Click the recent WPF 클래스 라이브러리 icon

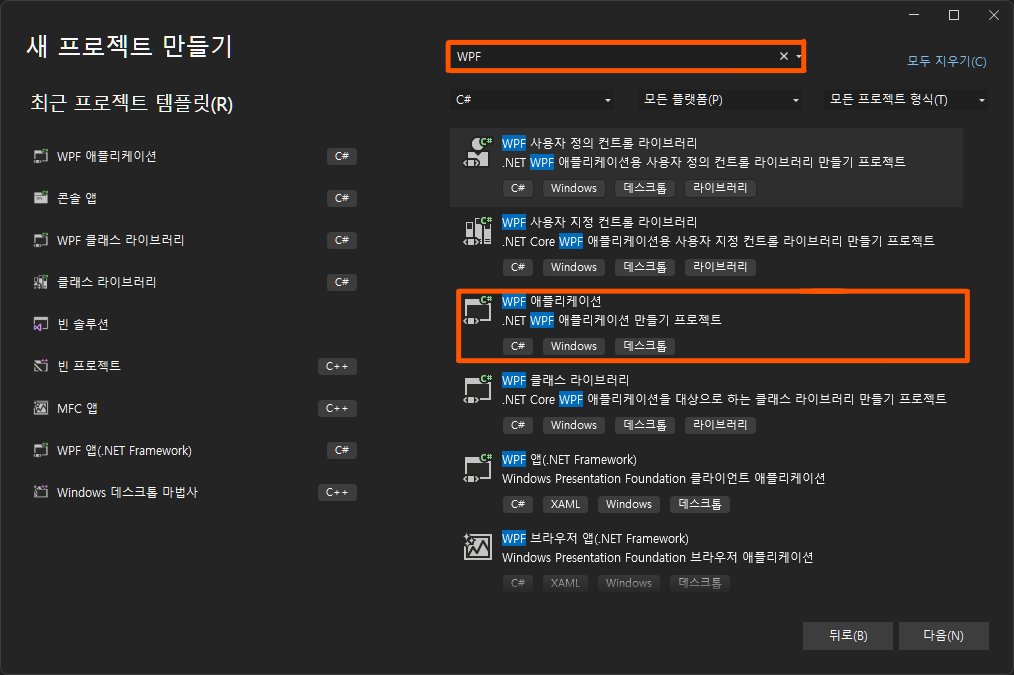41,240
